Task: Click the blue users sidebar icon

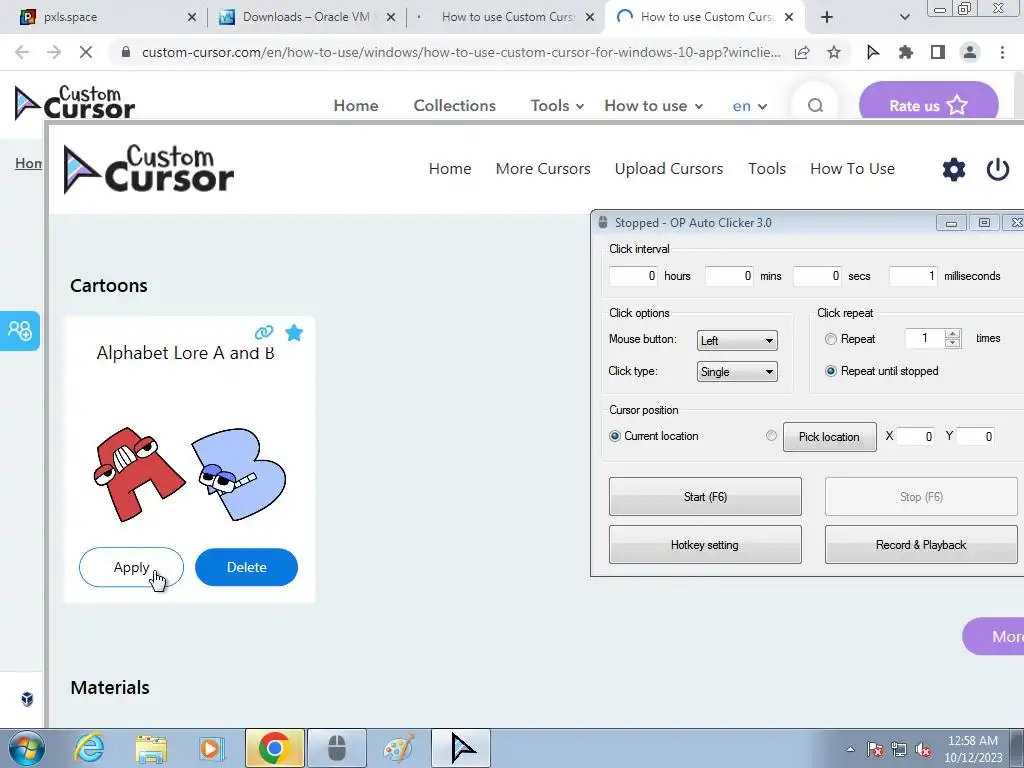Action: coord(20,330)
